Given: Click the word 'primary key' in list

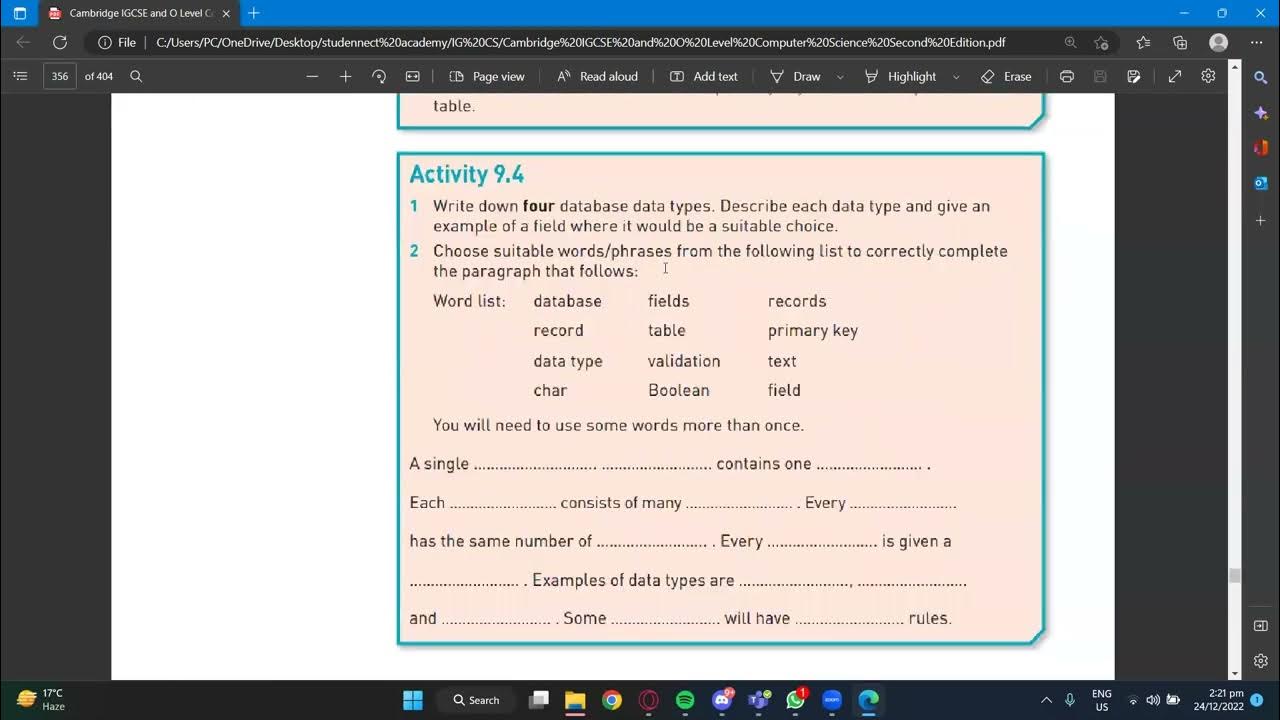Looking at the screenshot, I should point(812,331).
